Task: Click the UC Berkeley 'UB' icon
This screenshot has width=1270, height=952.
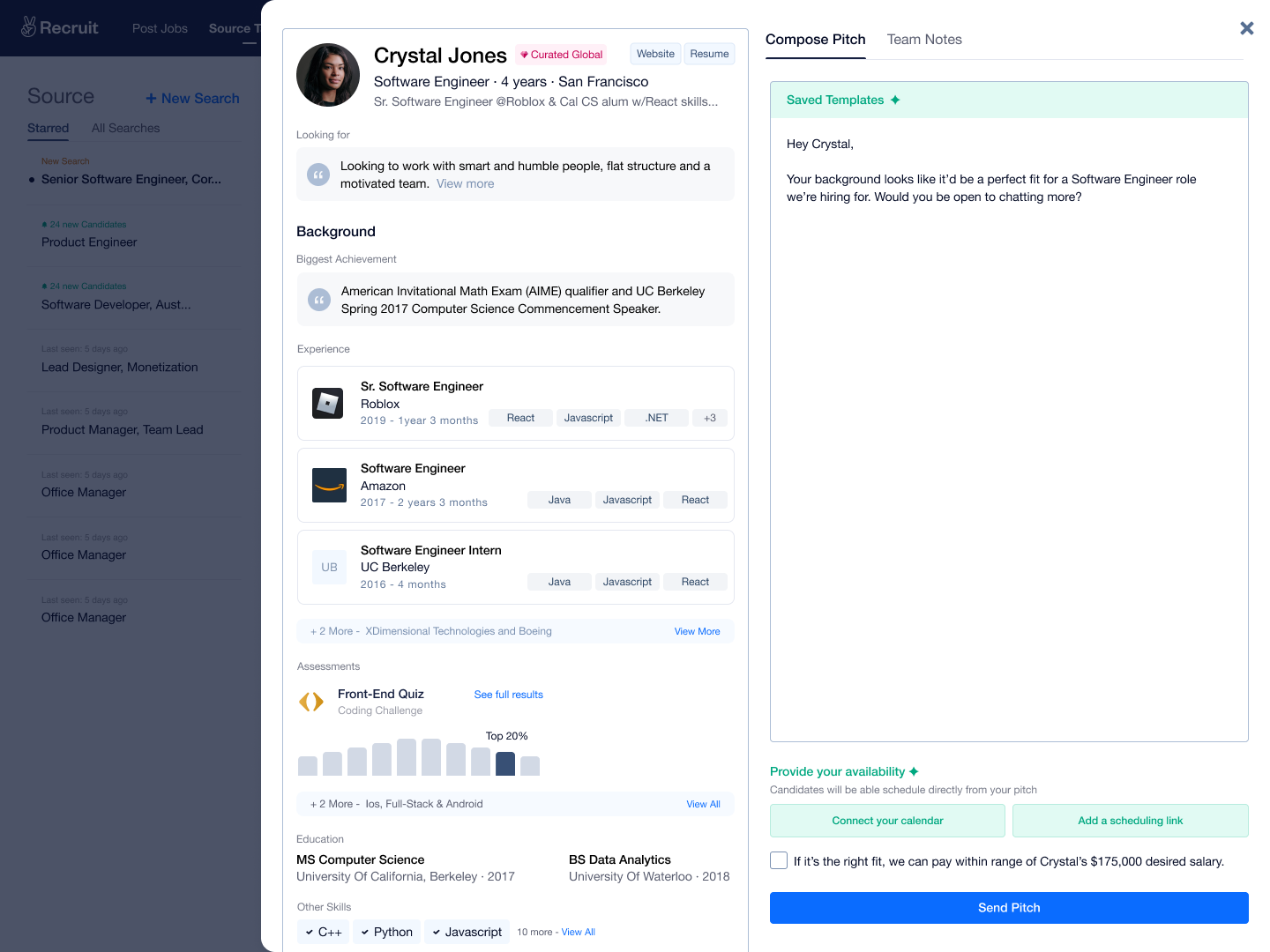Action: (328, 567)
